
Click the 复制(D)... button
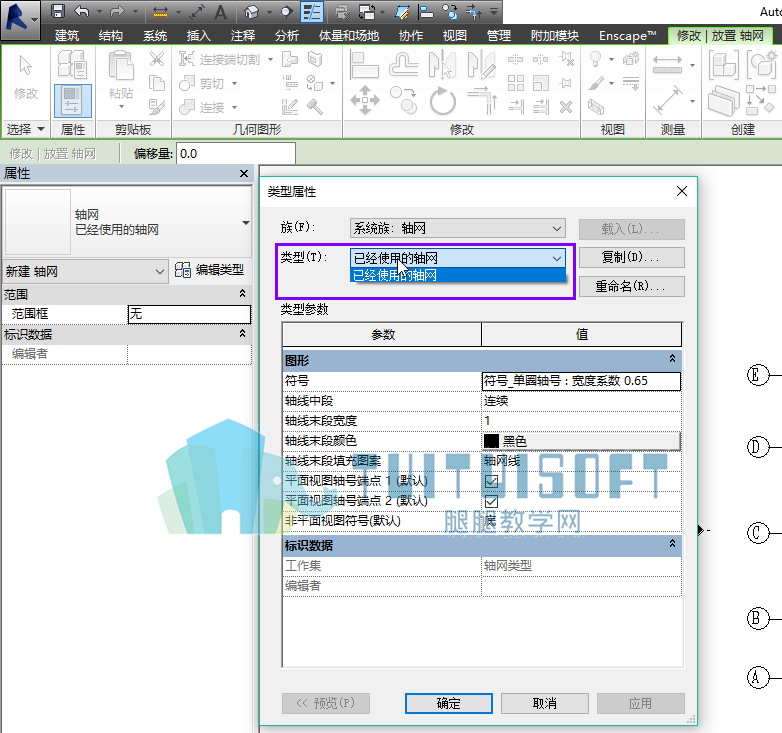(x=631, y=257)
